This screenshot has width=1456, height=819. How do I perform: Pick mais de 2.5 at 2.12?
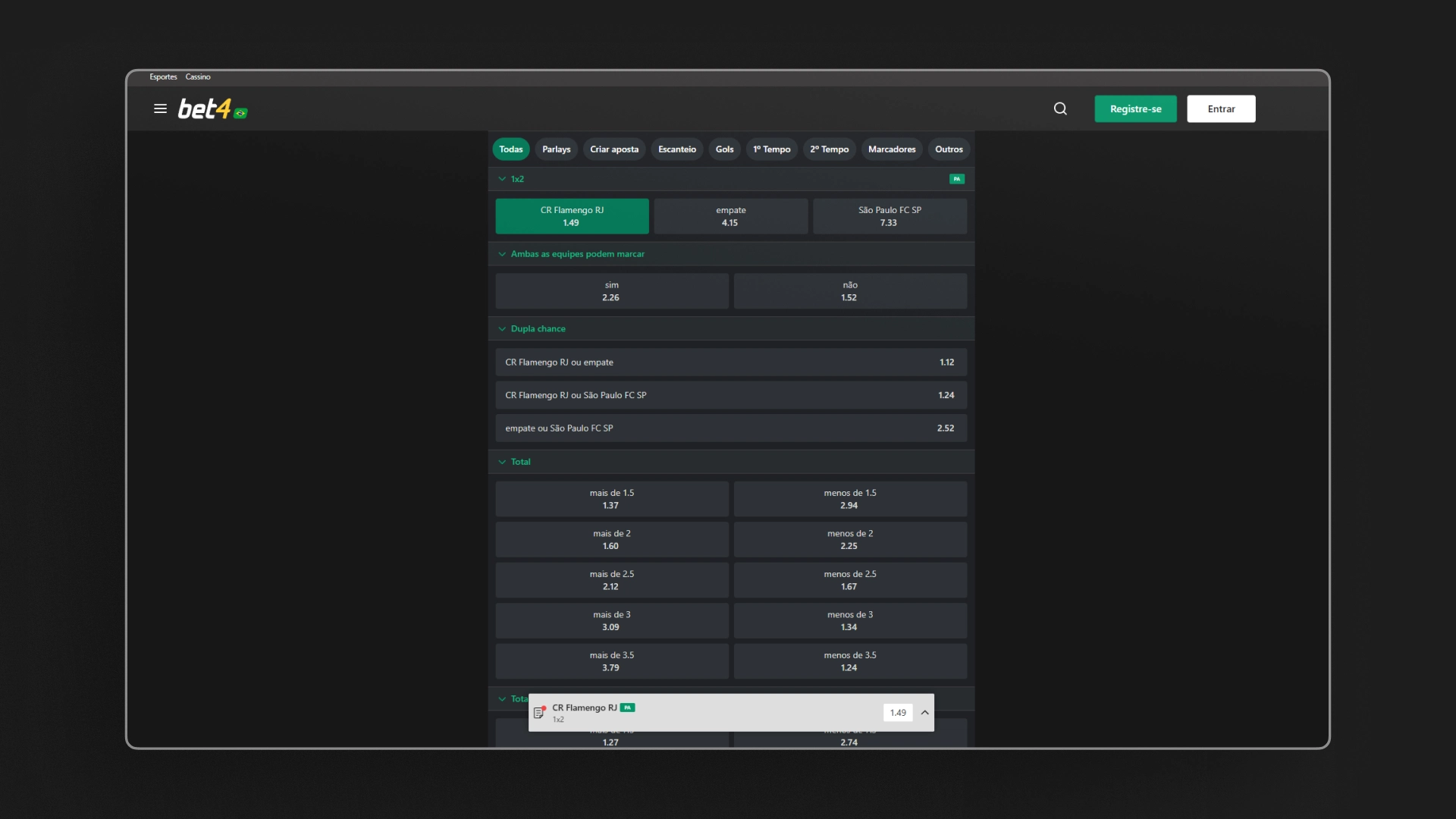[611, 580]
